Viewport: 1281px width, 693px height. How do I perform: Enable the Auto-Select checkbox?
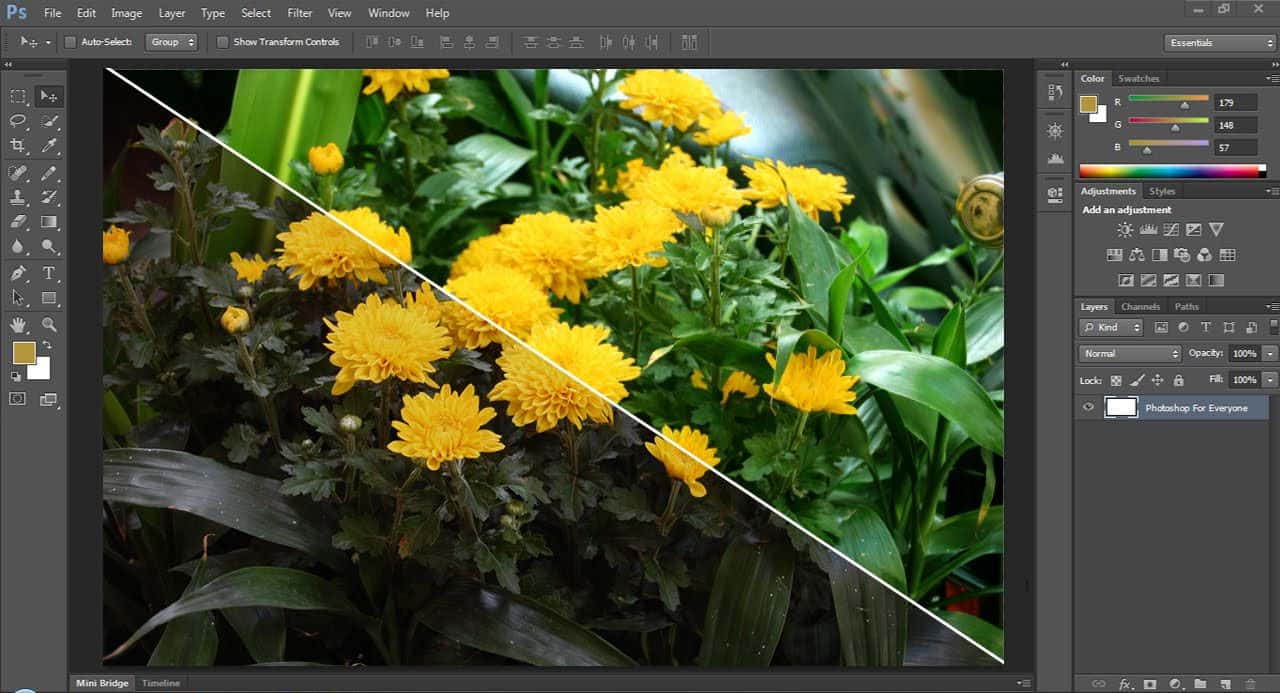[70, 42]
